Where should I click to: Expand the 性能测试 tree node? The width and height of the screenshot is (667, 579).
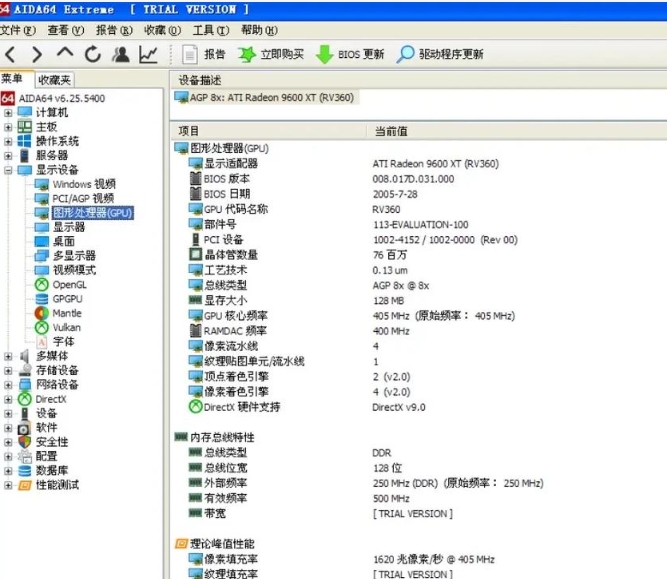tap(9, 485)
